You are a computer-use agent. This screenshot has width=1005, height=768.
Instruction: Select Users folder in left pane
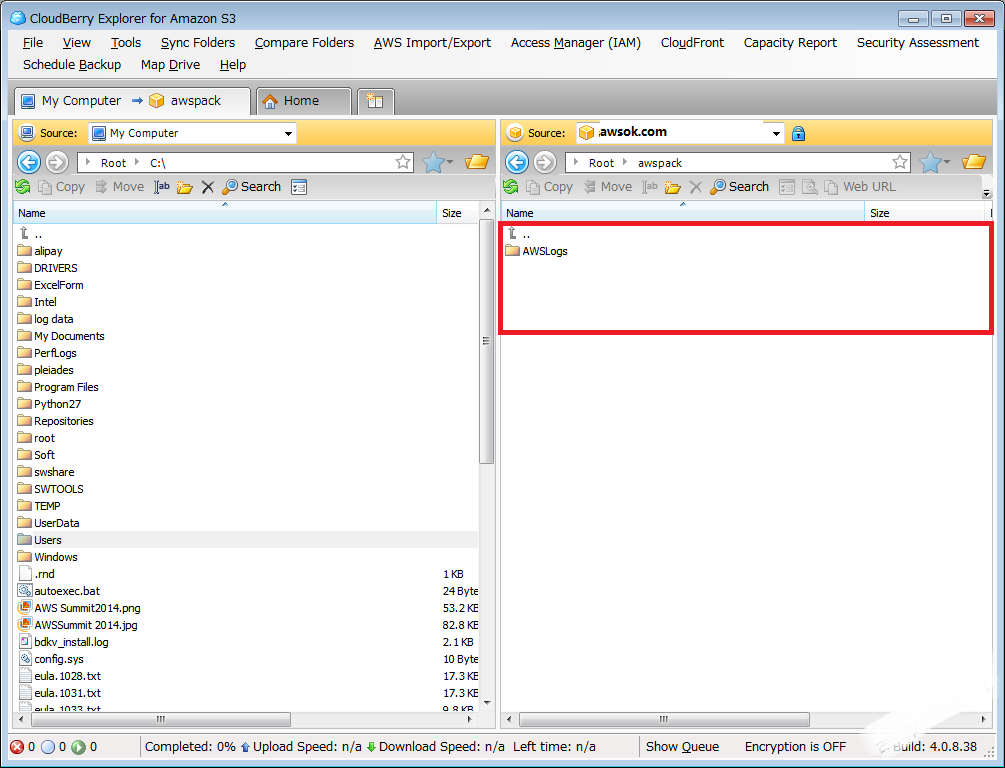pyautogui.click(x=246, y=540)
